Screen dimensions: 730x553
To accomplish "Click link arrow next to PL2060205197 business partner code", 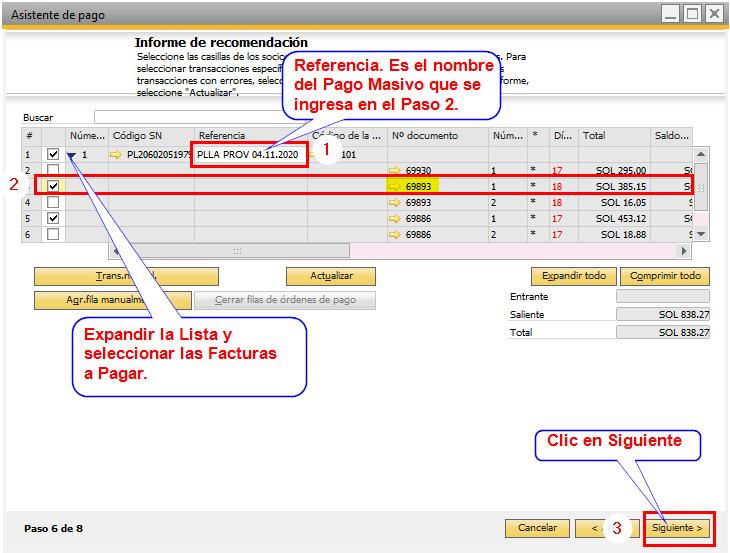I will click(116, 155).
